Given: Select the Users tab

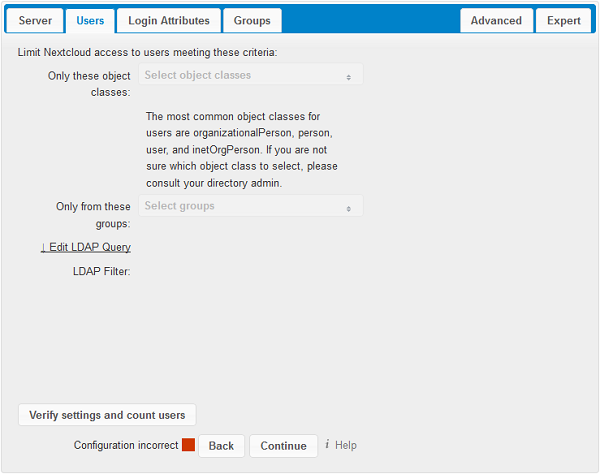Looking at the screenshot, I should 90,21.
